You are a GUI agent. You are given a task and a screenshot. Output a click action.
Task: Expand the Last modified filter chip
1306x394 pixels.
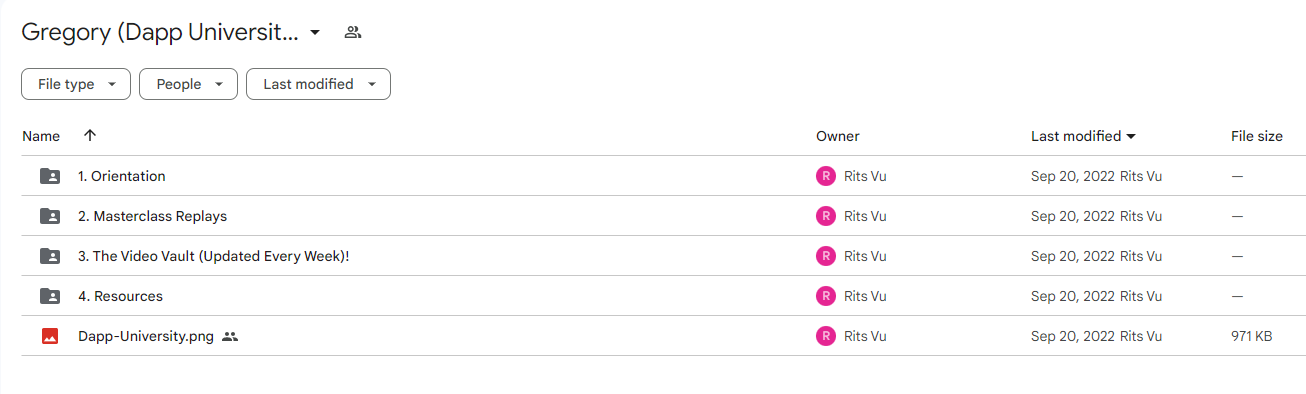tap(318, 84)
